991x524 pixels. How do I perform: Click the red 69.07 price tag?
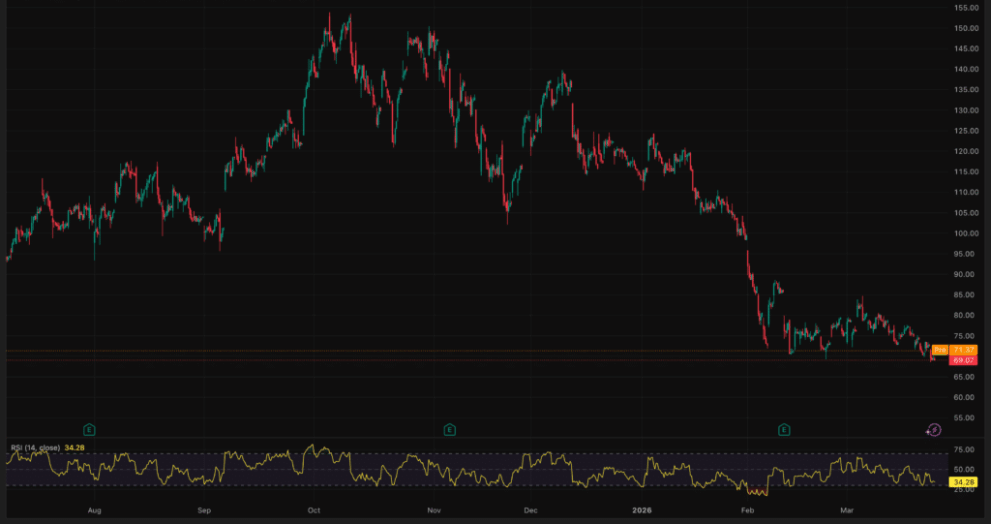tap(964, 360)
